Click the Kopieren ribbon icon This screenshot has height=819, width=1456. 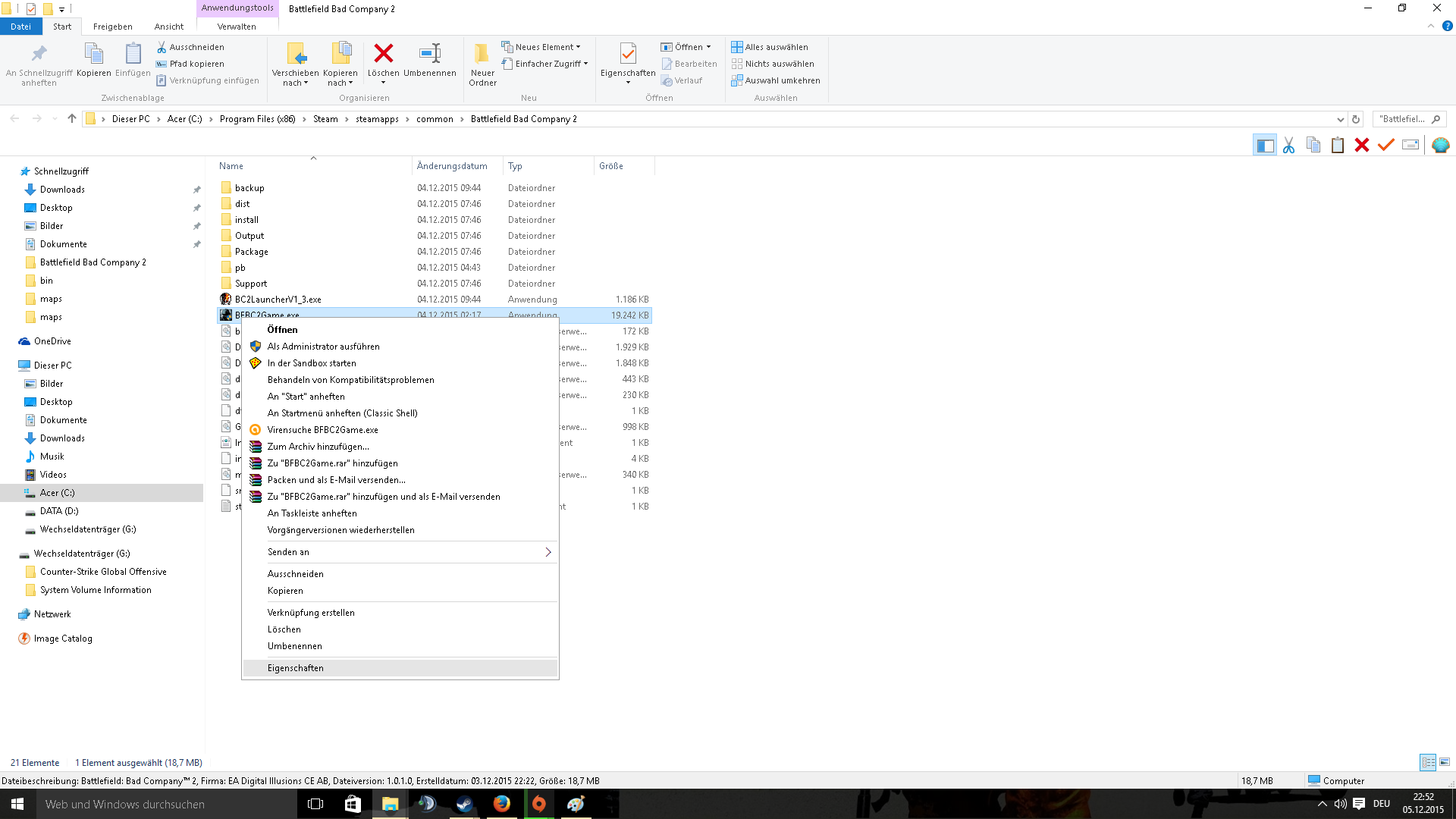click(94, 54)
